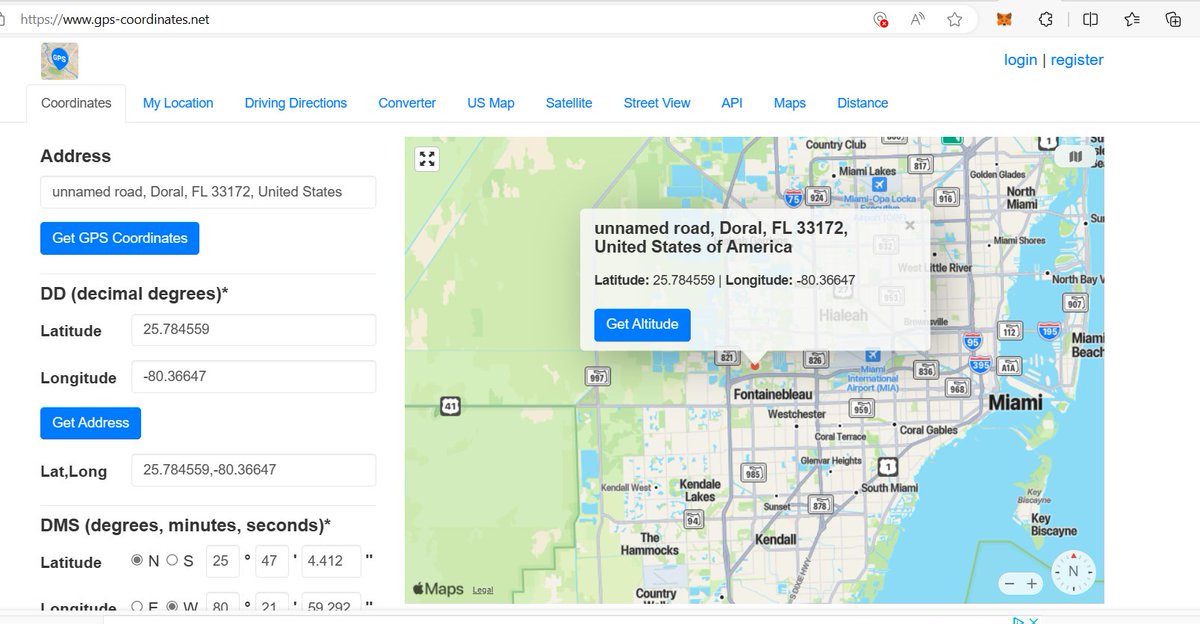Image resolution: width=1200 pixels, height=624 pixels.
Task: Click the Miami city label on map
Action: coord(1015,403)
